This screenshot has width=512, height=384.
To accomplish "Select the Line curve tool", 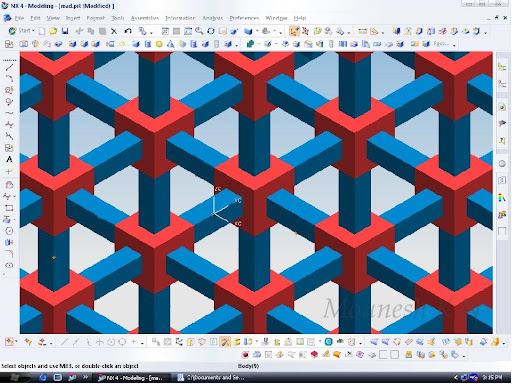I will click(9, 67).
